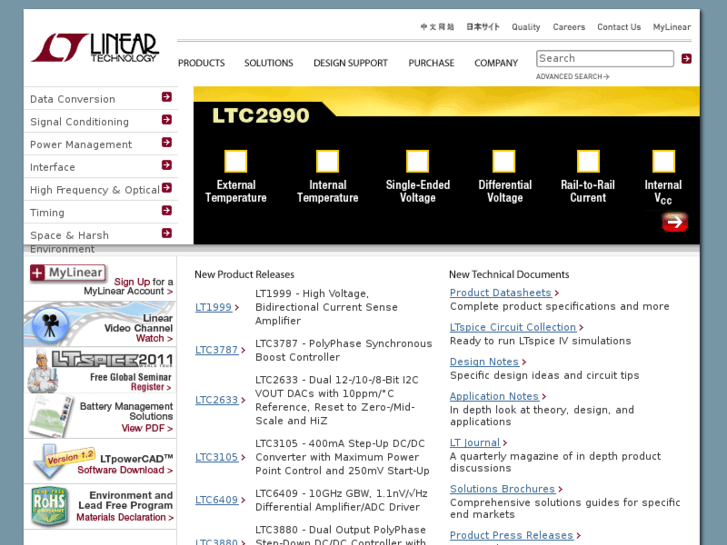Click Watch on Linear Video Channel

point(154,339)
